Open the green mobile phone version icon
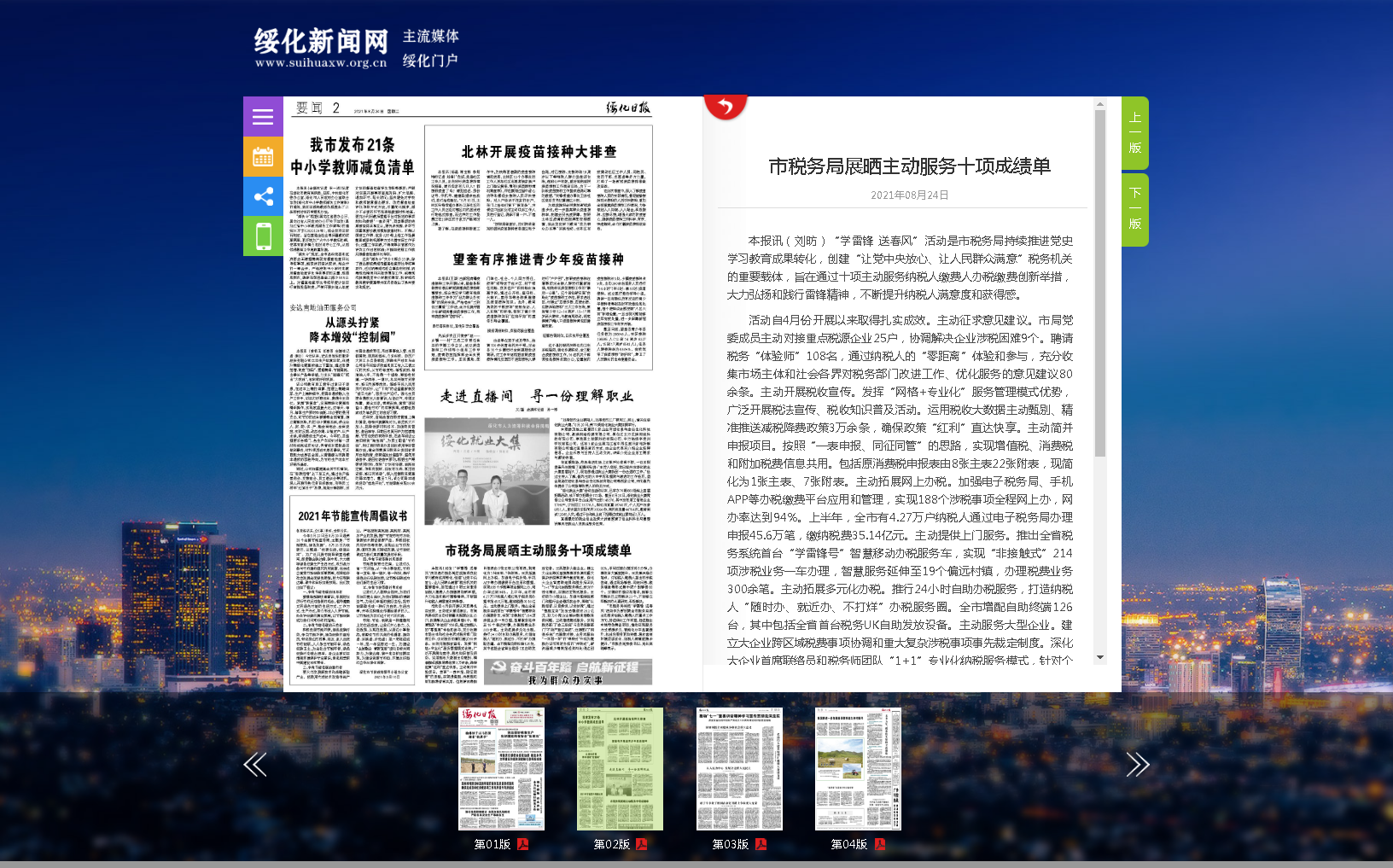The width and height of the screenshot is (1393, 868). 263,236
